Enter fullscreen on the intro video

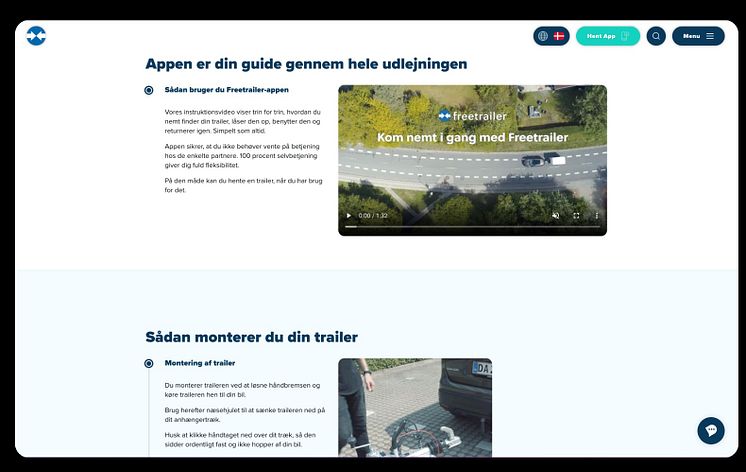[x=576, y=216]
